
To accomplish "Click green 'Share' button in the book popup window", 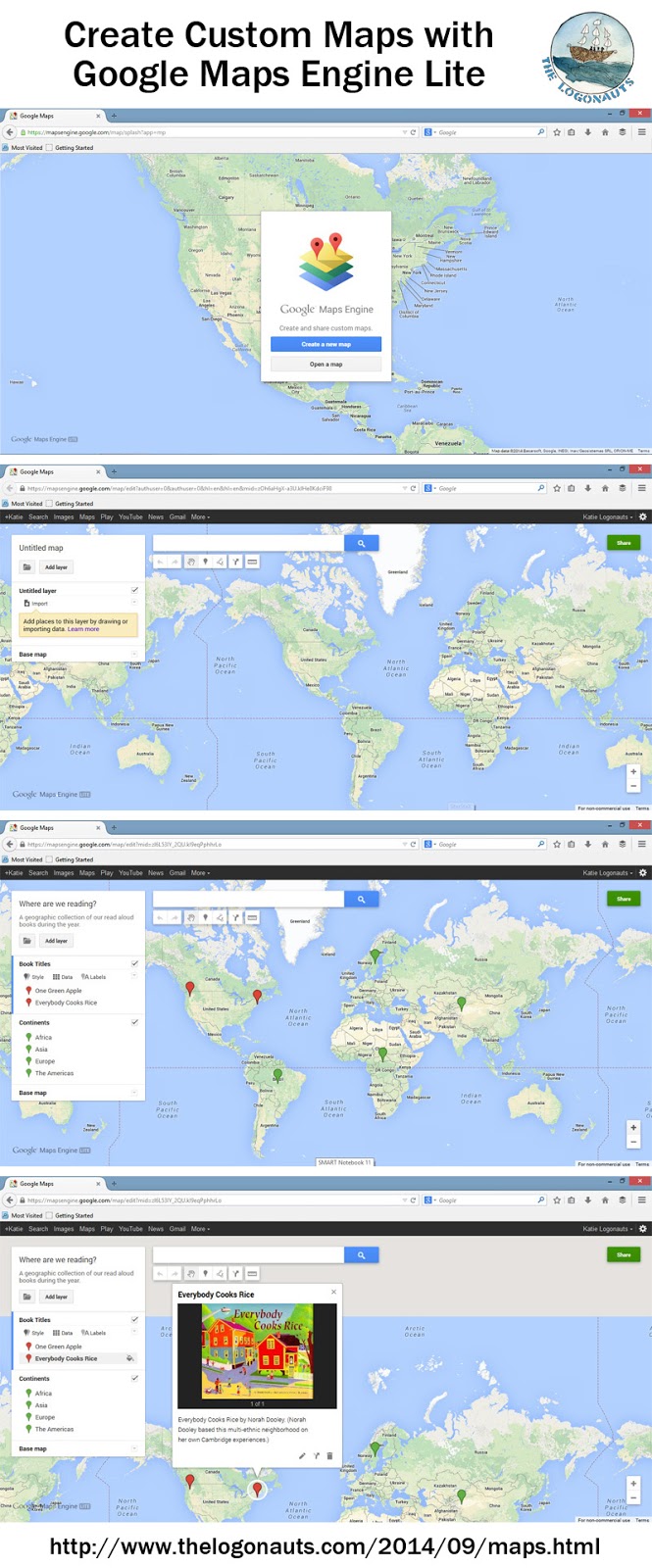I will pos(624,1253).
